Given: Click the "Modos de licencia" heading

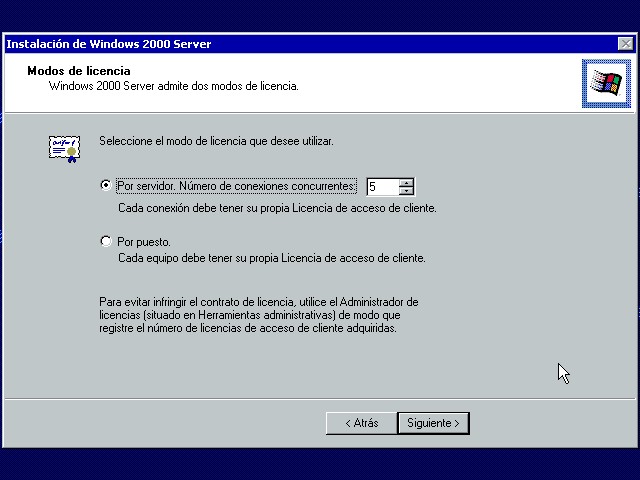Looking at the screenshot, I should point(79,71).
